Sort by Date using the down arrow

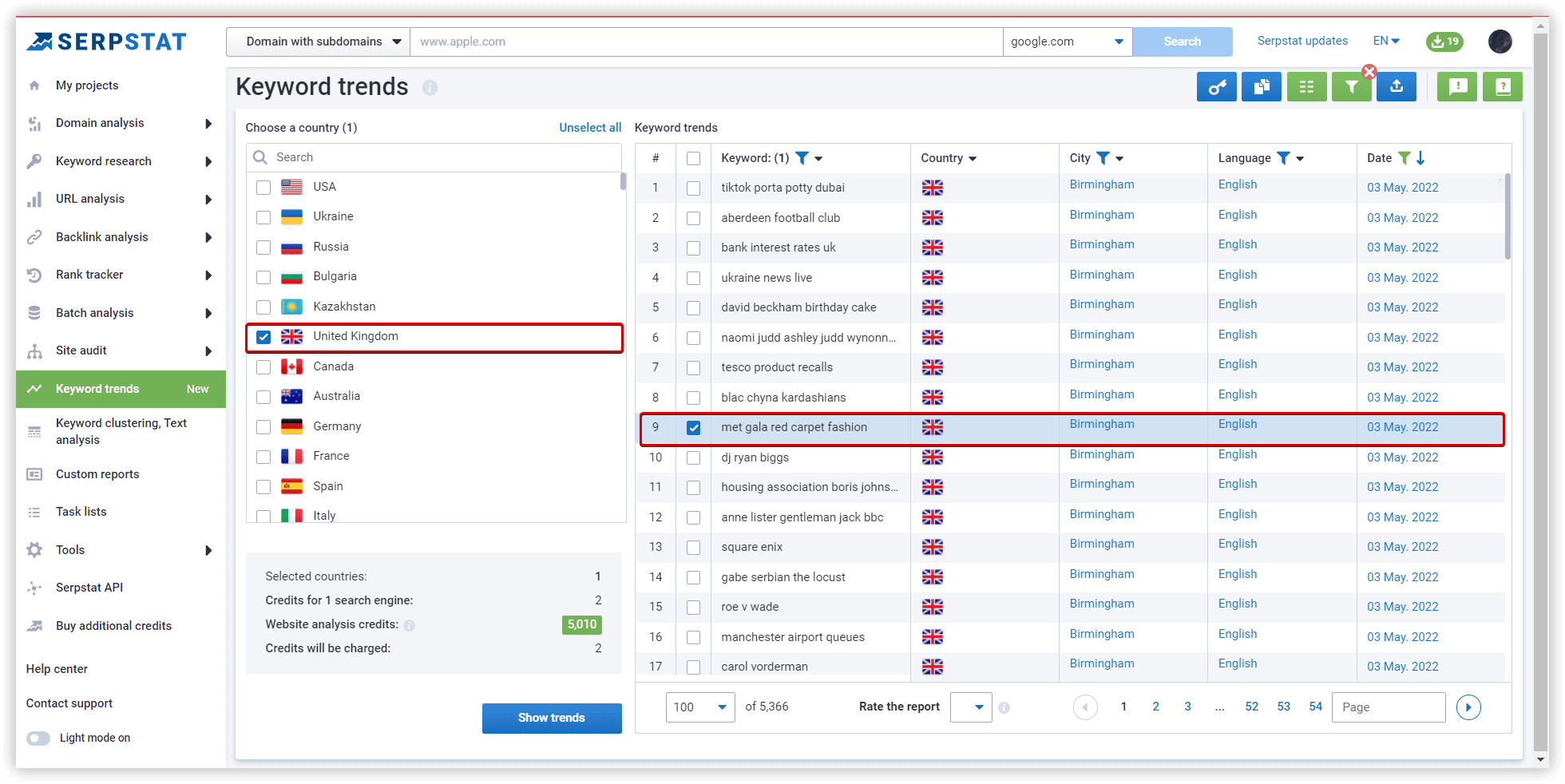[1420, 158]
